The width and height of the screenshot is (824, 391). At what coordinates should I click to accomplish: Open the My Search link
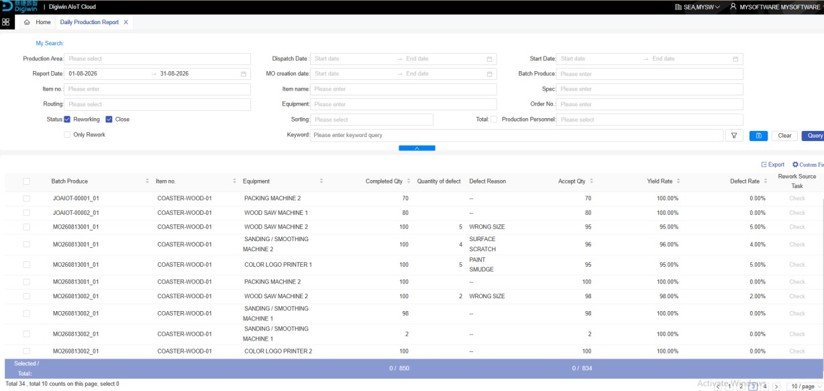point(49,44)
